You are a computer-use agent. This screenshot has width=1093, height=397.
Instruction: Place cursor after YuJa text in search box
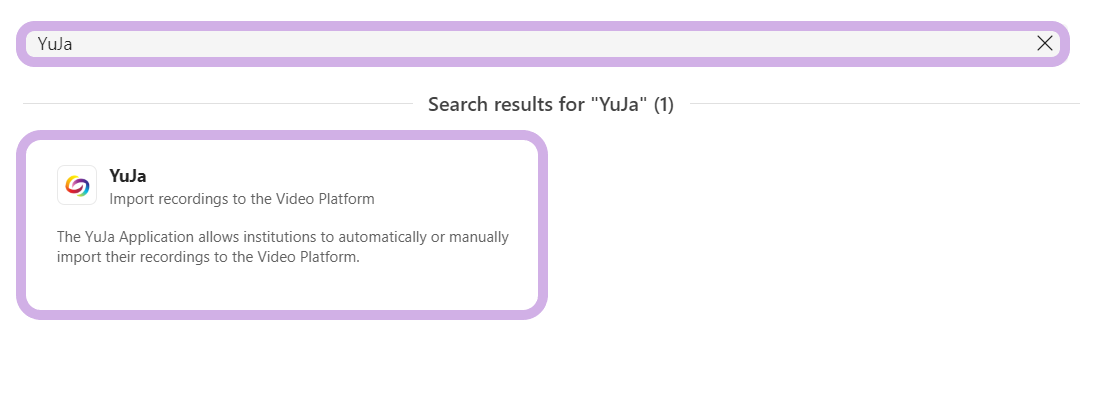[74, 44]
